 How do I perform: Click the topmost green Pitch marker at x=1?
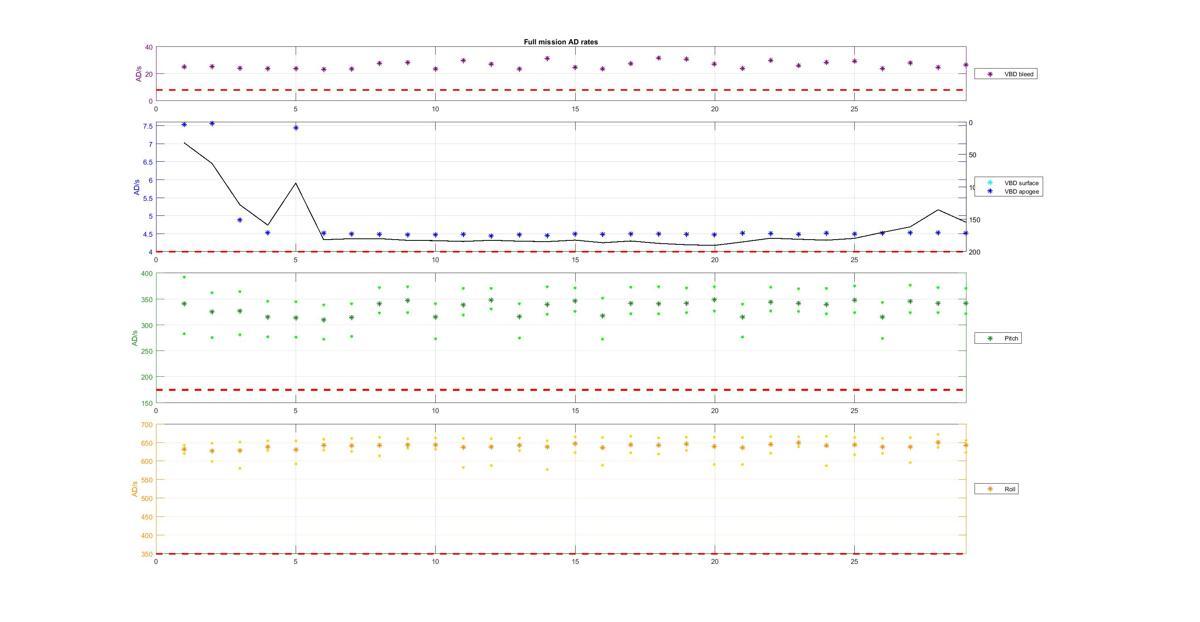point(184,277)
